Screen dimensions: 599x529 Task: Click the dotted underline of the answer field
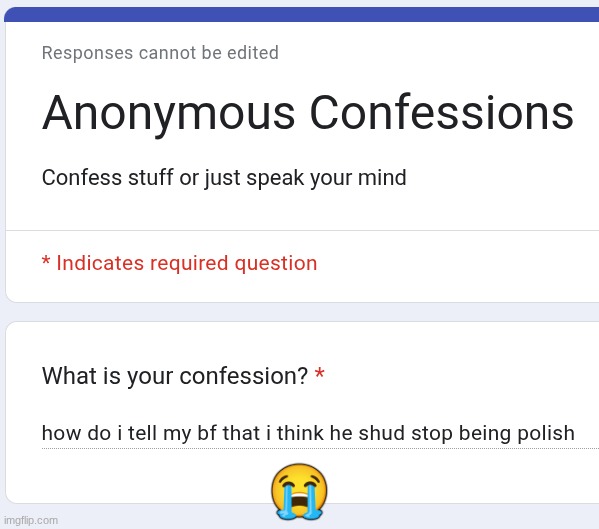point(320,449)
